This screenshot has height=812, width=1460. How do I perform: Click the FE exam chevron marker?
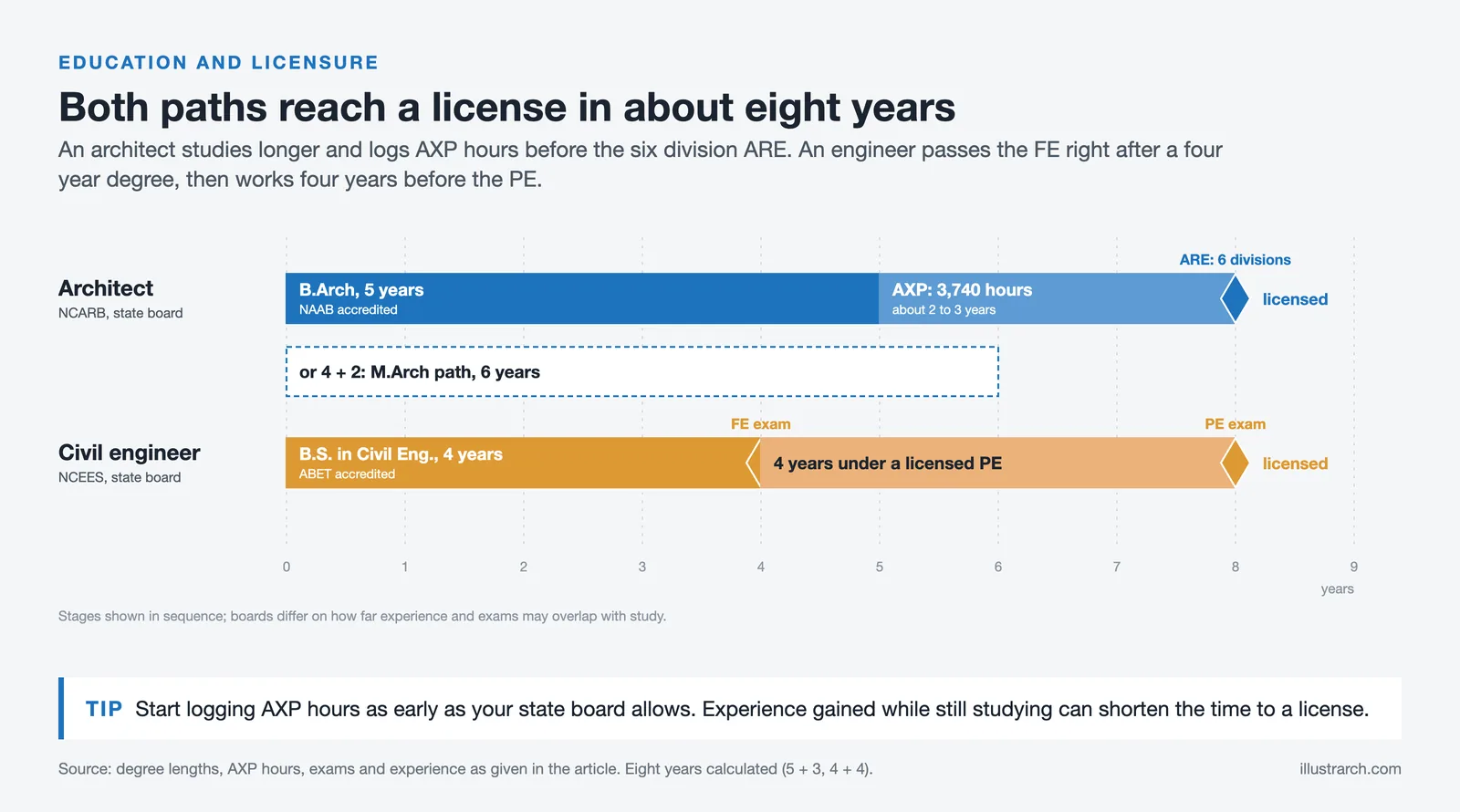click(x=754, y=463)
